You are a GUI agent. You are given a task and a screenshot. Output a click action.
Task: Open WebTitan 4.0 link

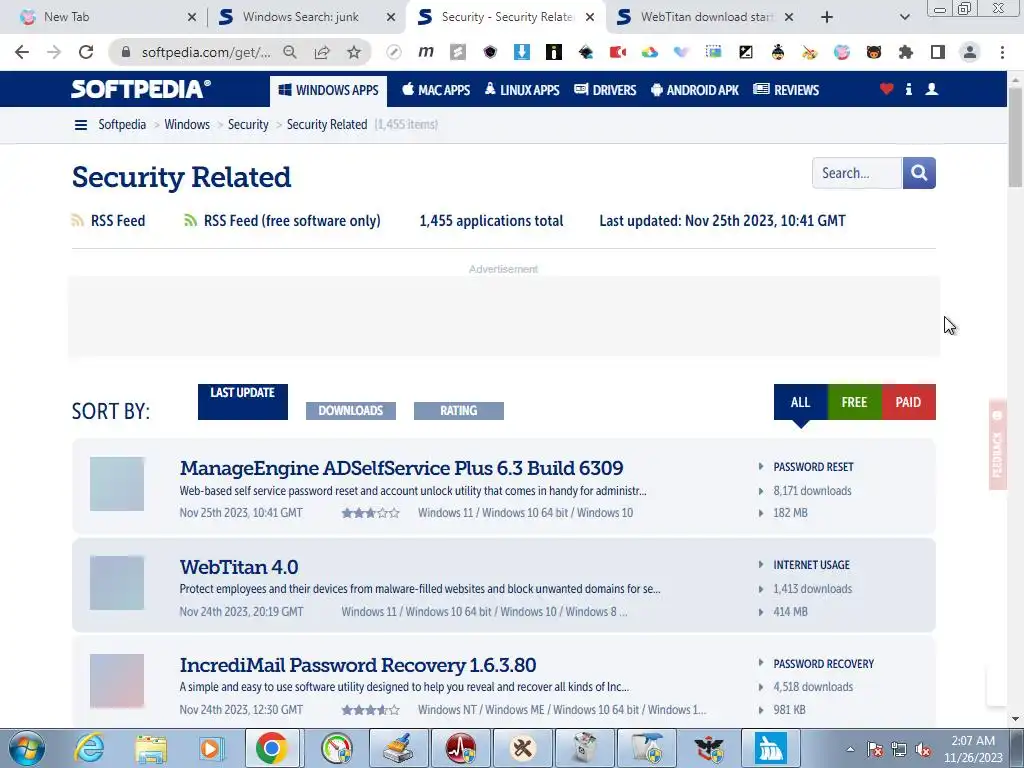click(x=239, y=567)
